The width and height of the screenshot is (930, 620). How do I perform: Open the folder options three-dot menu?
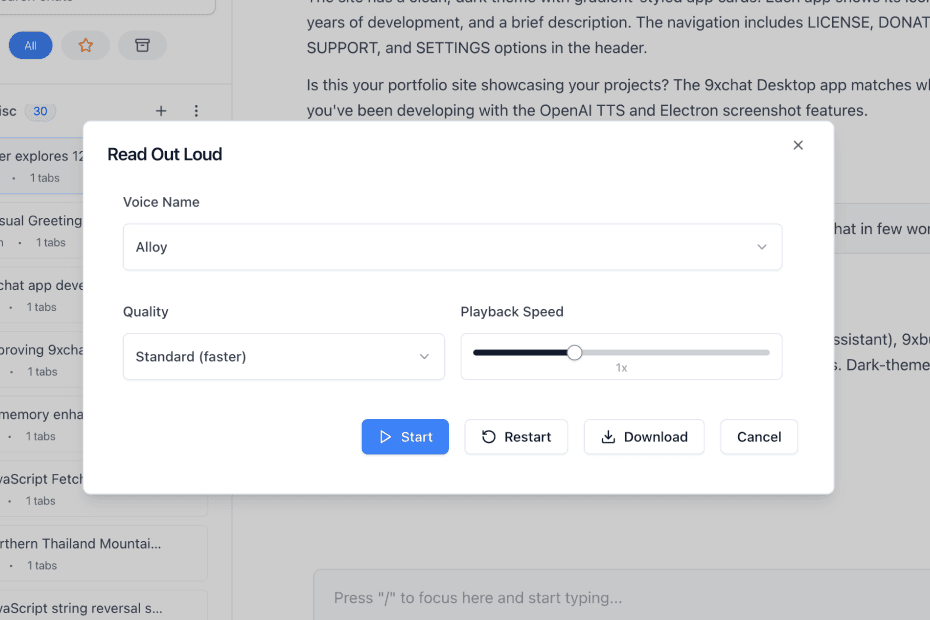pos(196,111)
